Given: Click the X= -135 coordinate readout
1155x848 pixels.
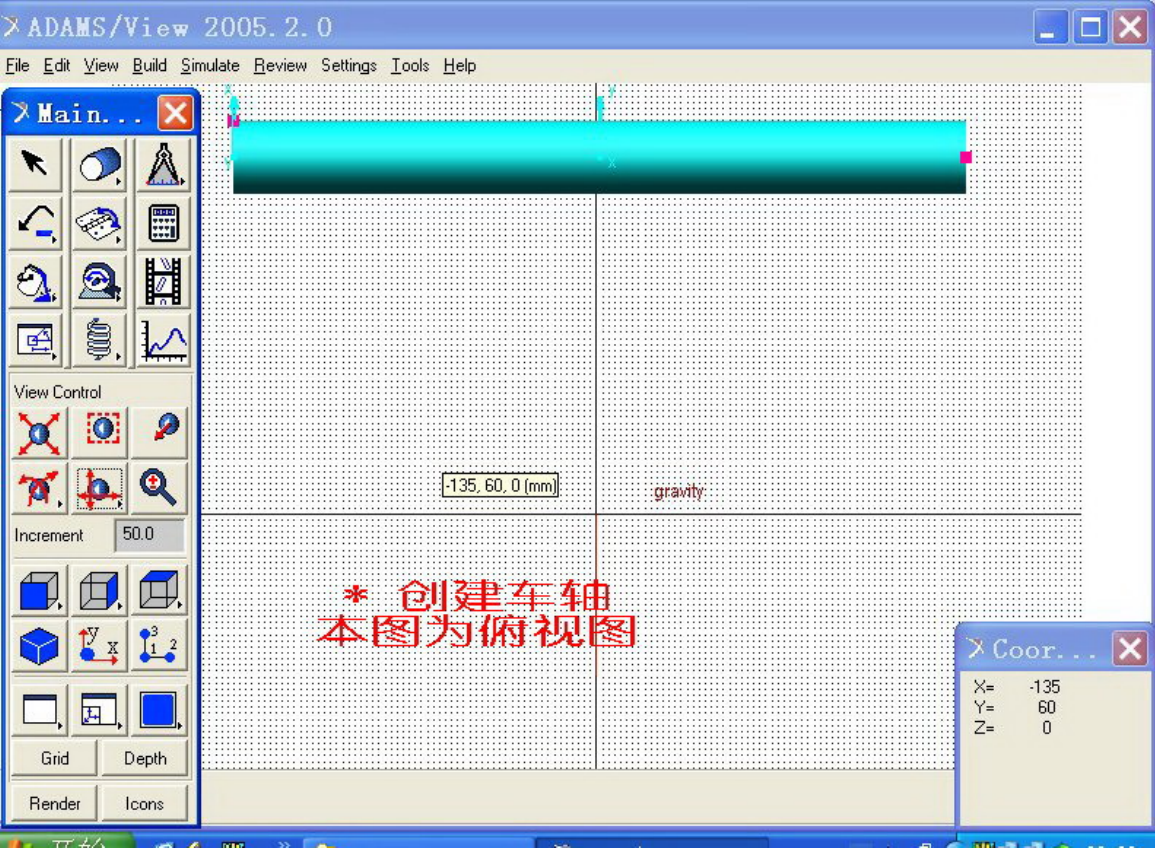Looking at the screenshot, I should pyautogui.click(x=1017, y=687).
